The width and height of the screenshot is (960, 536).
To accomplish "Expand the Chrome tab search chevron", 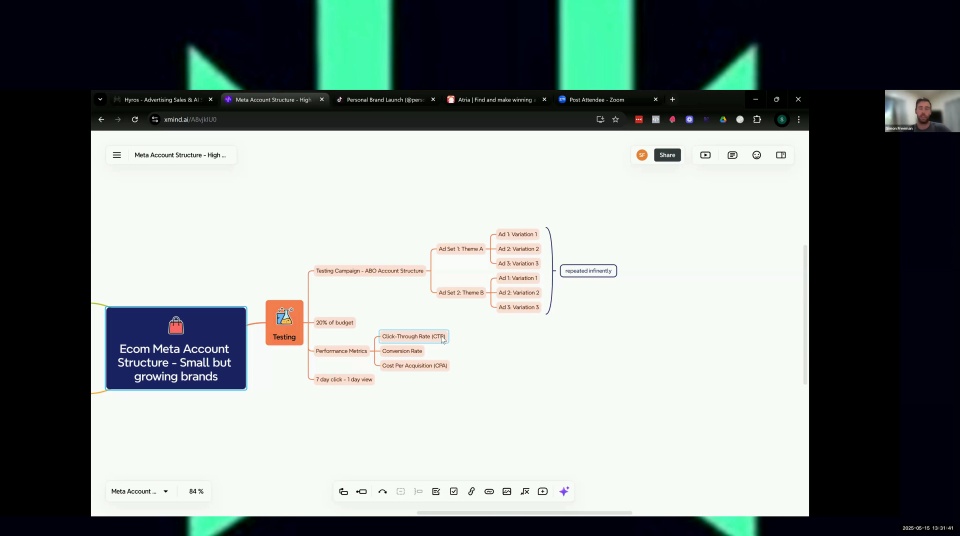I will point(100,99).
